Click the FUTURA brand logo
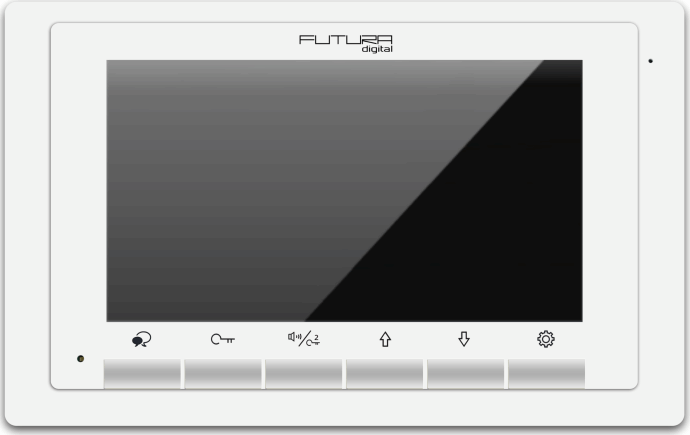 pos(345,40)
